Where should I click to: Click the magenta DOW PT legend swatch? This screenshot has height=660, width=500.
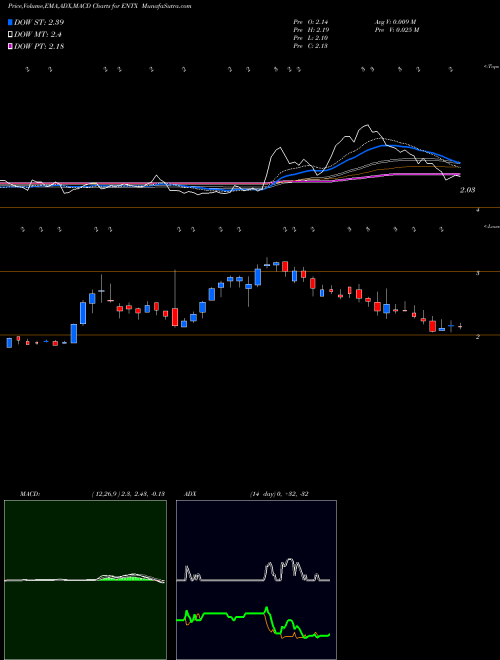tap(10, 46)
